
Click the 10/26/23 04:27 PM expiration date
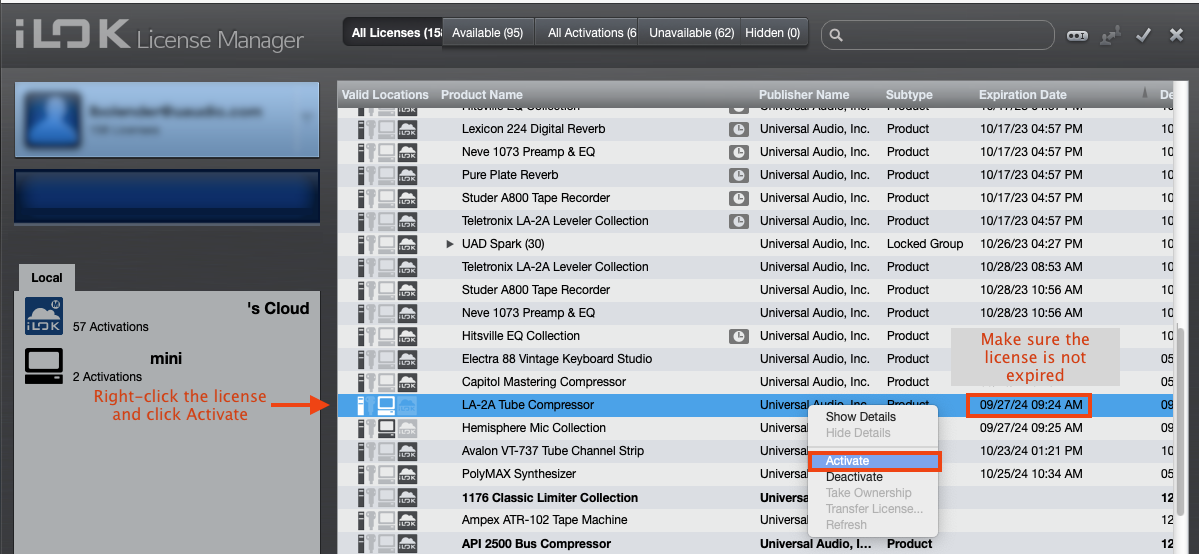(x=1032, y=244)
